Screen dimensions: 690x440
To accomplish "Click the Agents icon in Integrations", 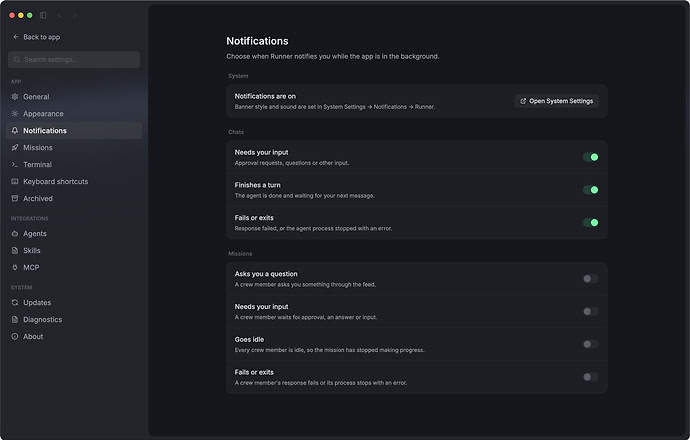I will (x=15, y=234).
